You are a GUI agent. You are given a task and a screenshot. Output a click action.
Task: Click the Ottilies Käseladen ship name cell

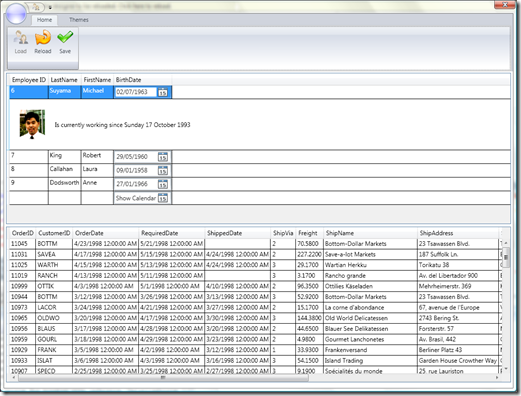pos(370,286)
